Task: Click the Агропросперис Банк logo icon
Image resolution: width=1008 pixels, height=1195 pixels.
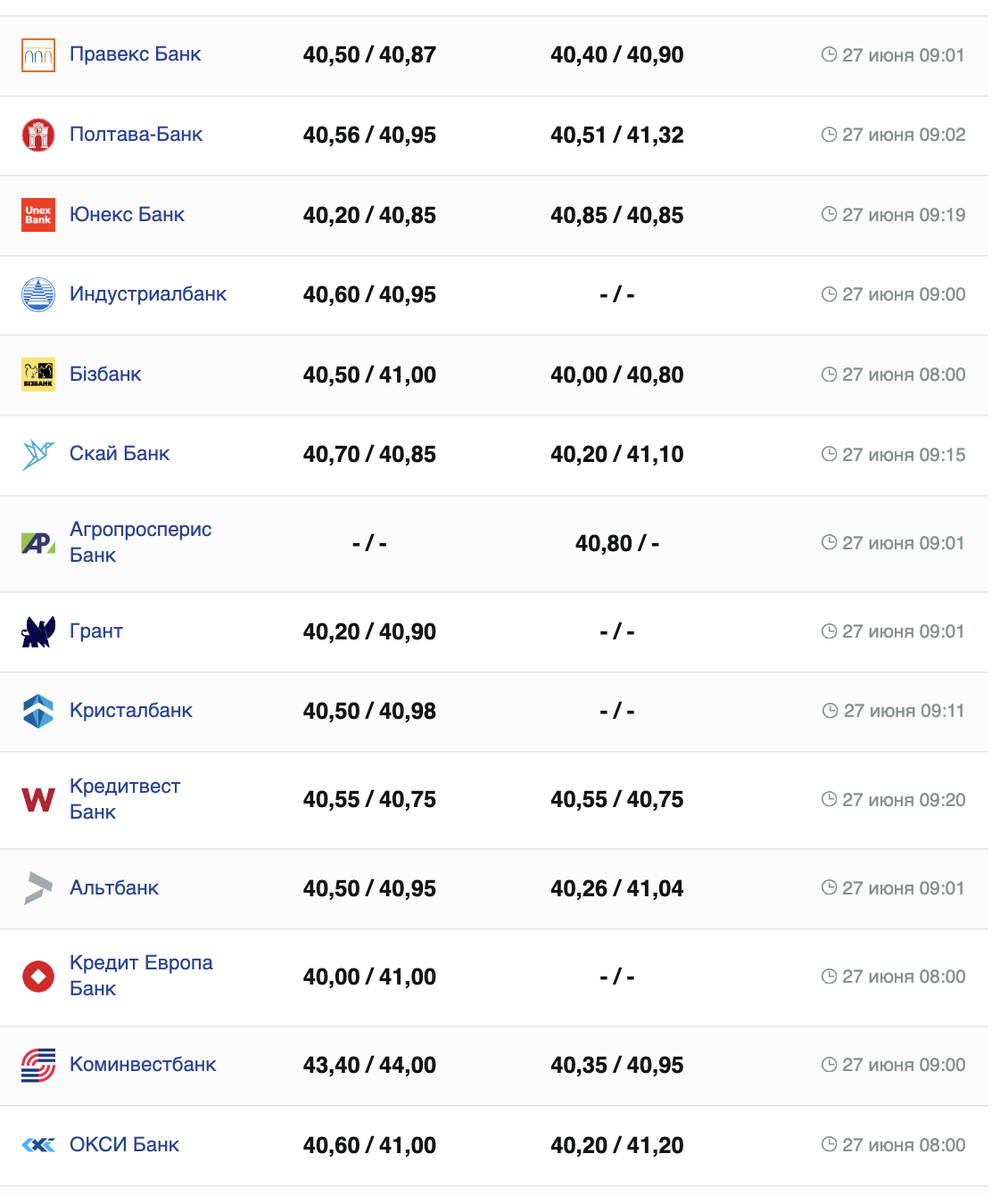Action: coord(38,542)
